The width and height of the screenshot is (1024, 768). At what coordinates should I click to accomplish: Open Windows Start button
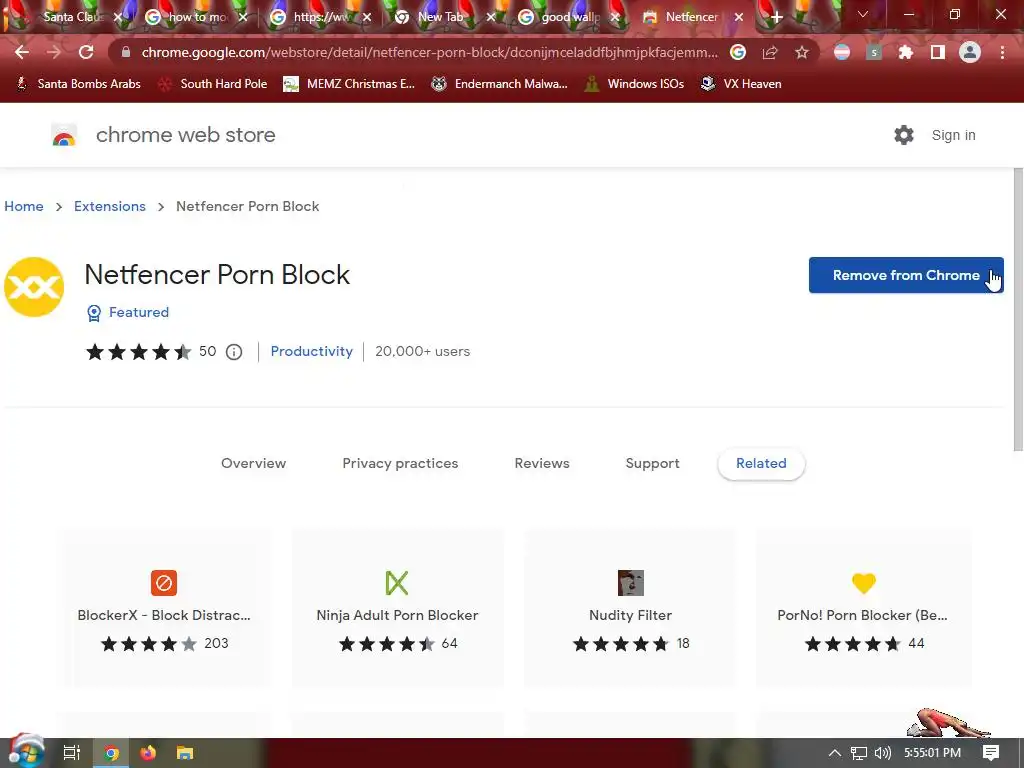(25, 752)
